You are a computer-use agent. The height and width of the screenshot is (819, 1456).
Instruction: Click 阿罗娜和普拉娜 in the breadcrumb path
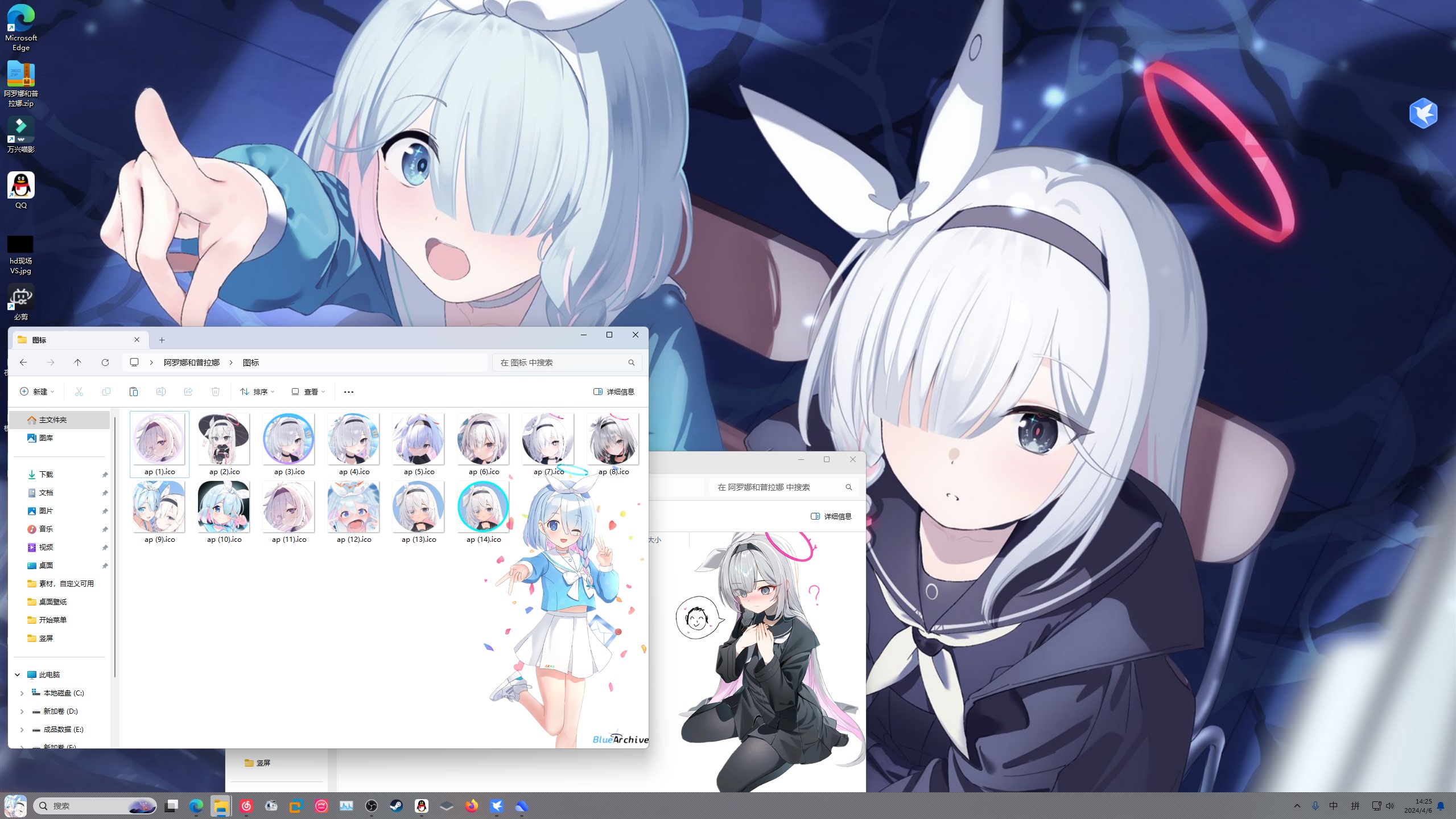(x=191, y=363)
